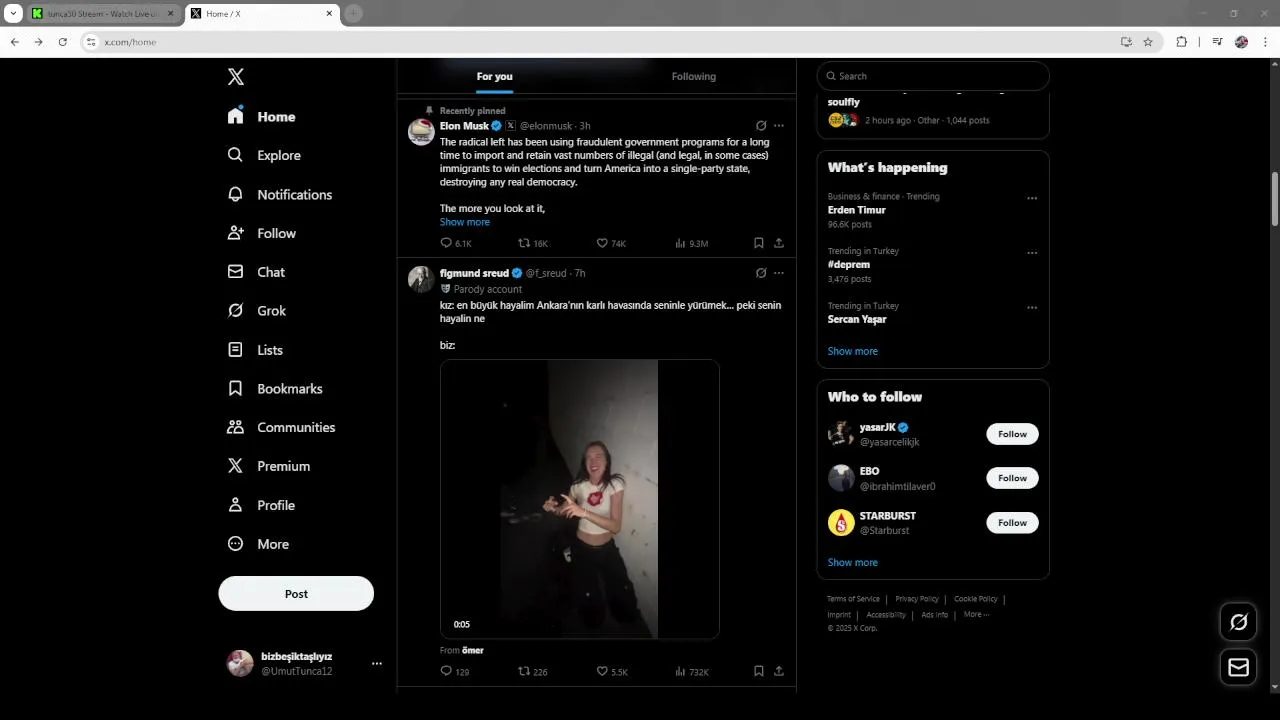The height and width of the screenshot is (720, 1280).
Task: Click the Post button
Action: pos(296,593)
